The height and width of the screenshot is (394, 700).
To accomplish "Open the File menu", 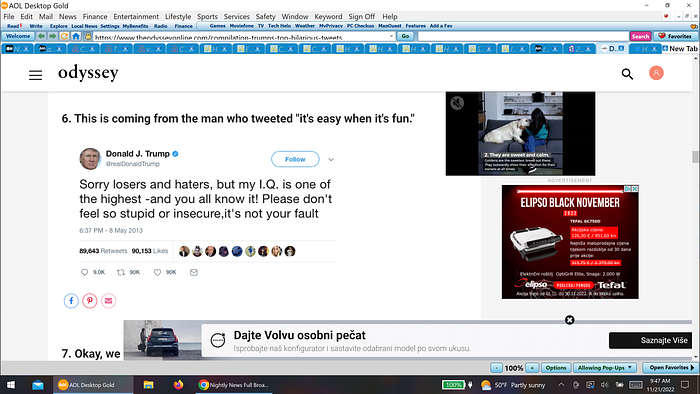I will (9, 17).
